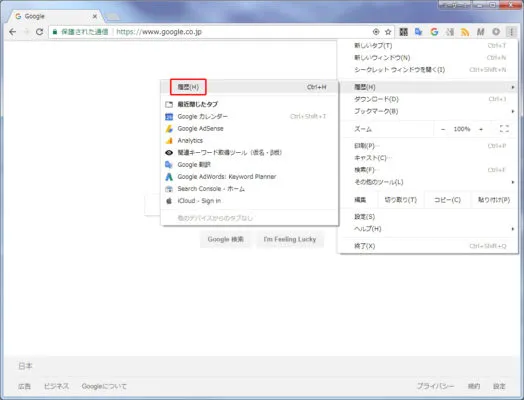Open Google 翻訳 history entry
524x400 pixels.
249,164
